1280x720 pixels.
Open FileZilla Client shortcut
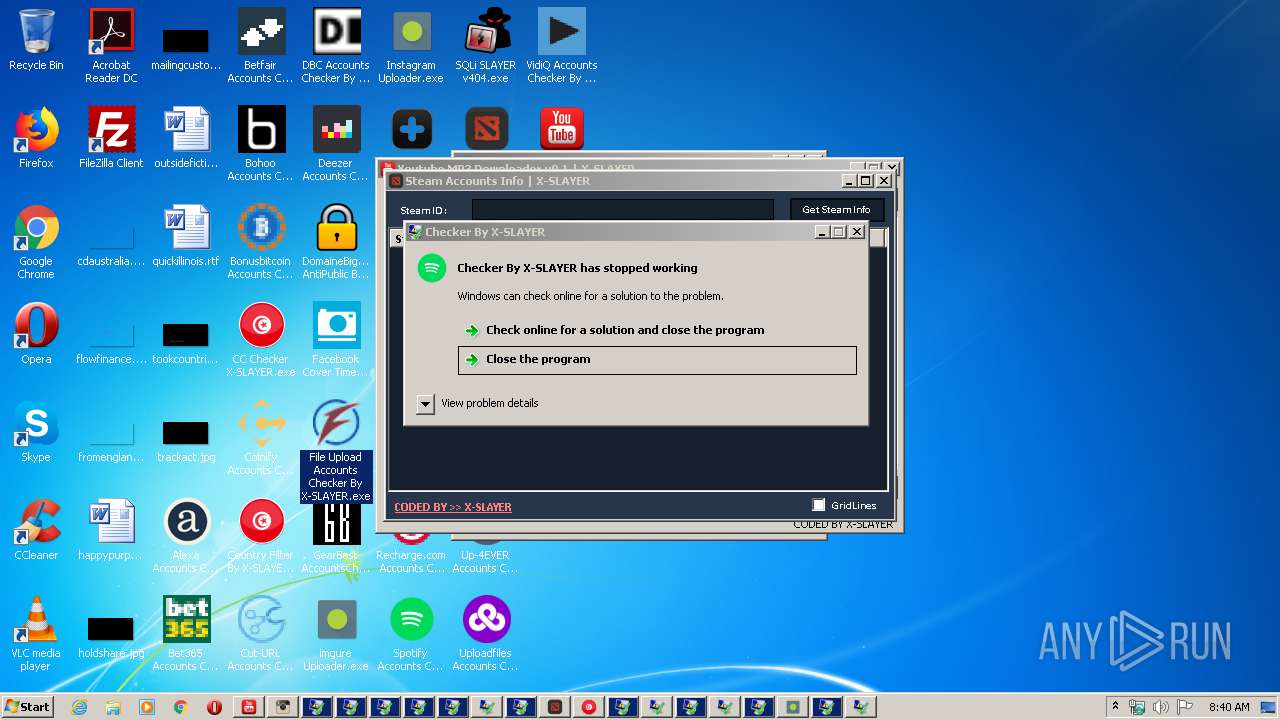pos(111,138)
